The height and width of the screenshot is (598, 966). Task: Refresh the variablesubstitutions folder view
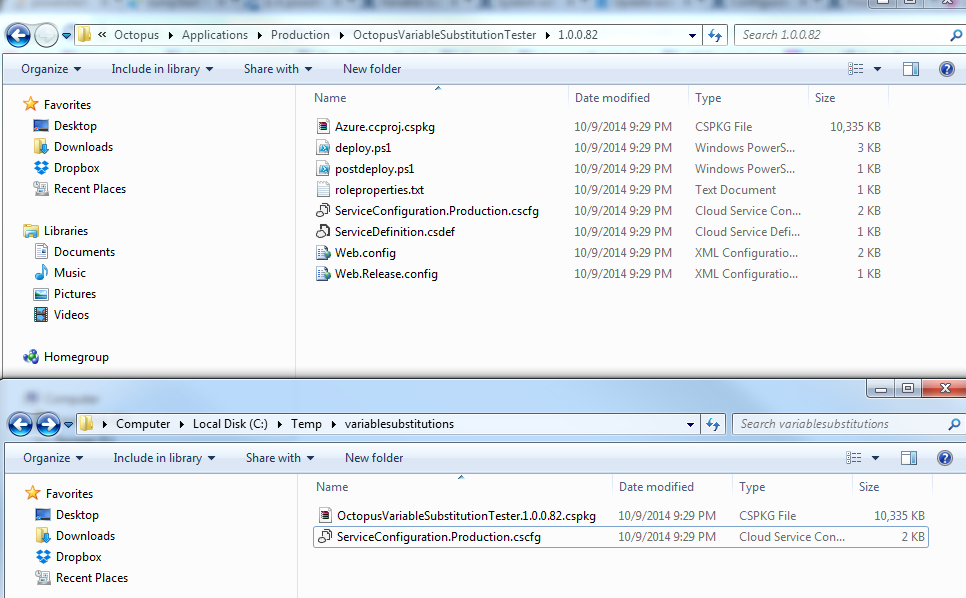(x=713, y=424)
